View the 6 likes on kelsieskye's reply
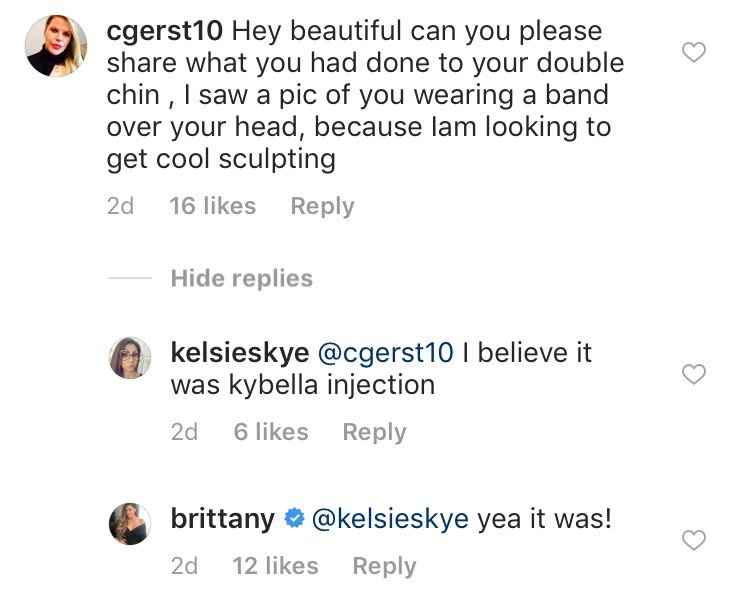750x614 pixels. coord(271,432)
